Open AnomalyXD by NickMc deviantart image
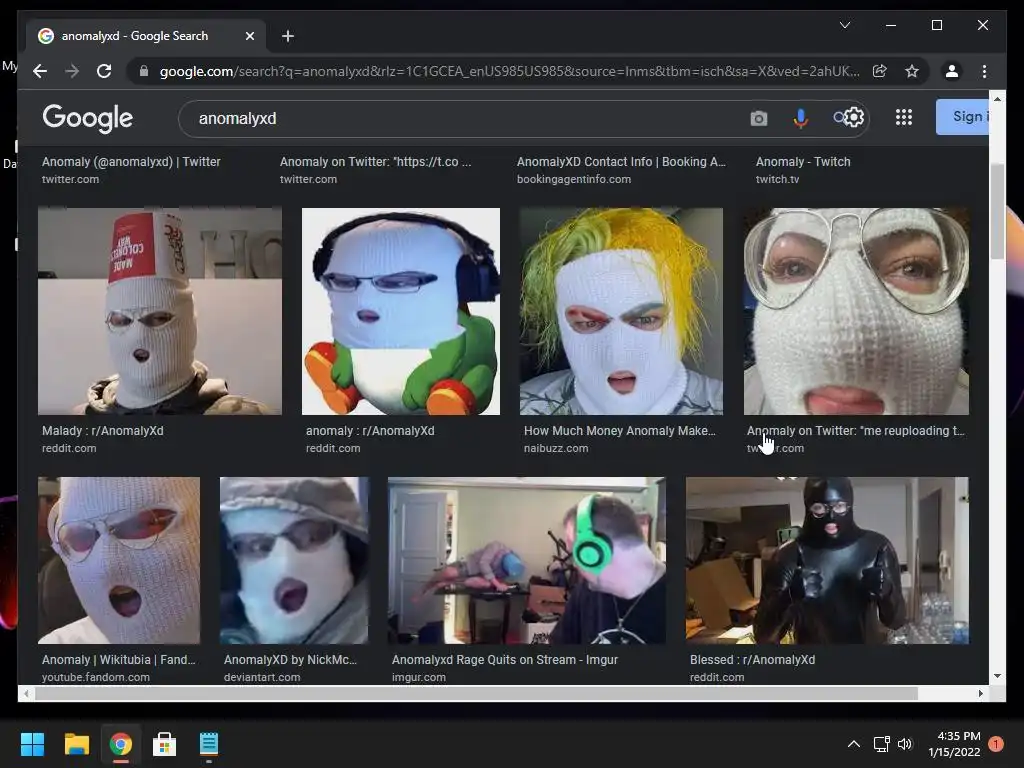Viewport: 1024px width, 768px height. pos(294,560)
